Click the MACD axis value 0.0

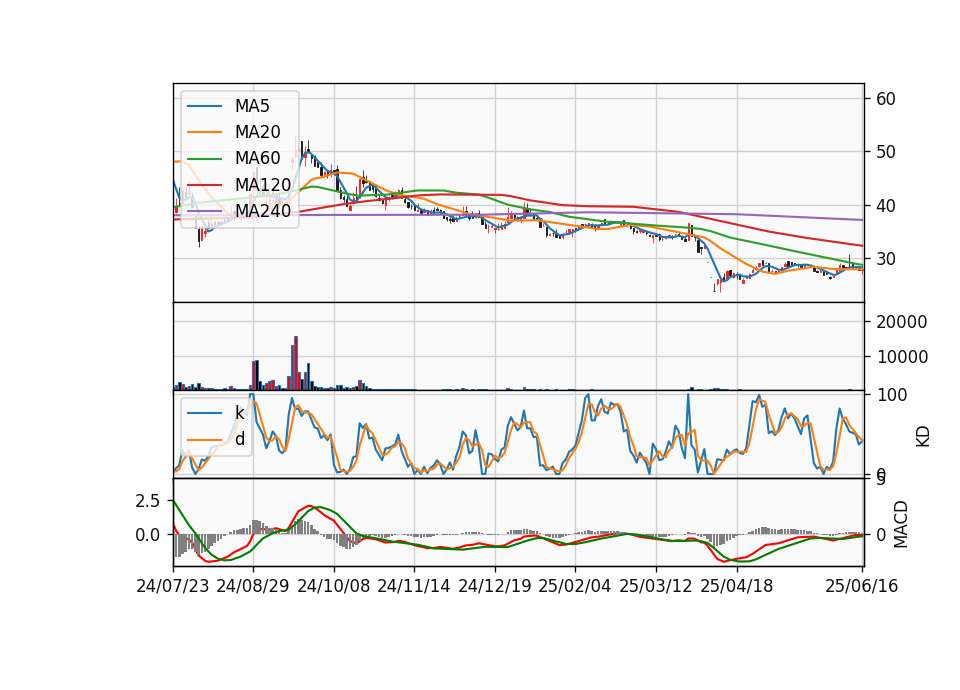[148, 535]
